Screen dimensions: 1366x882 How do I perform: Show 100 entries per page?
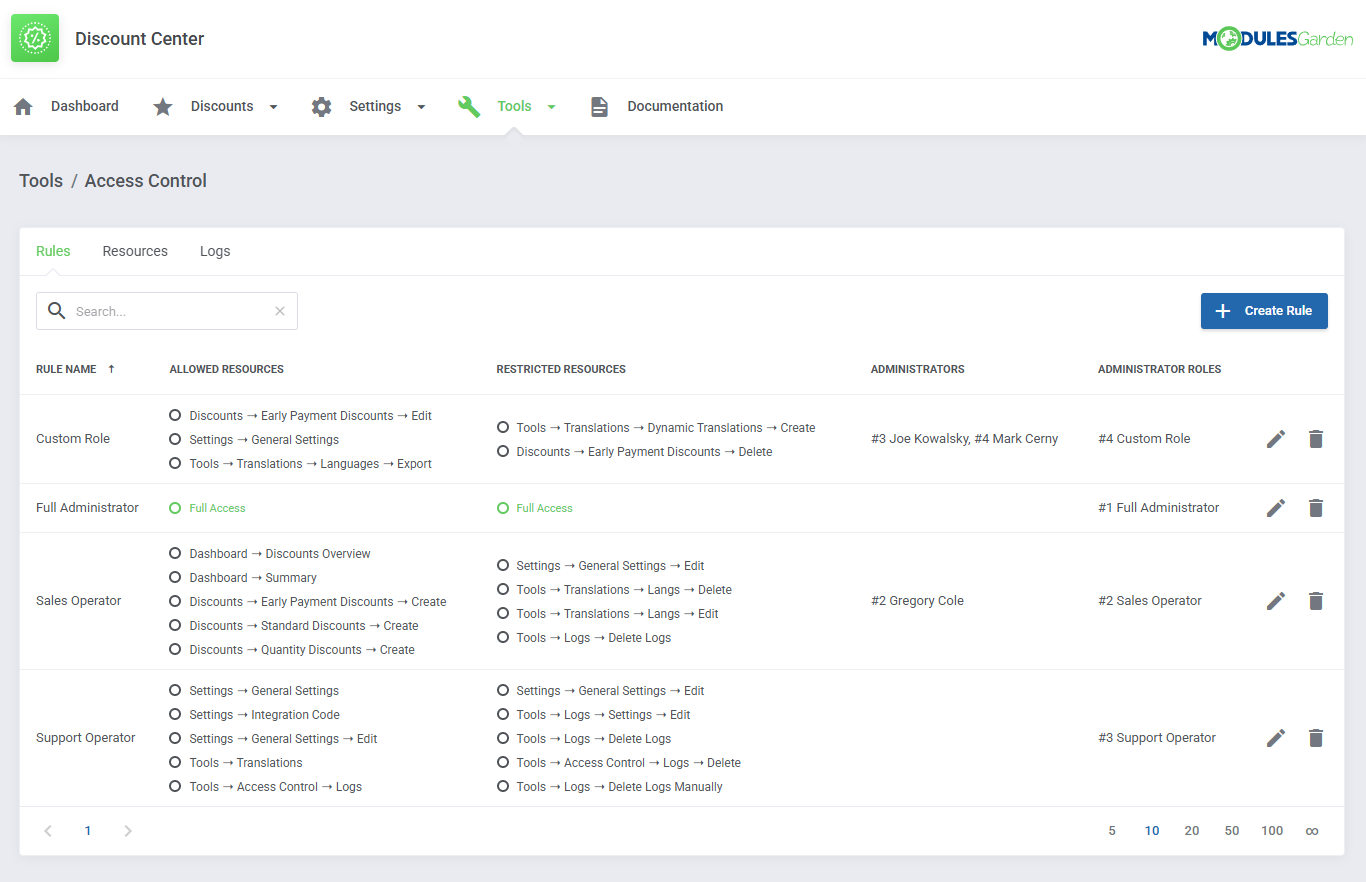tap(1272, 830)
